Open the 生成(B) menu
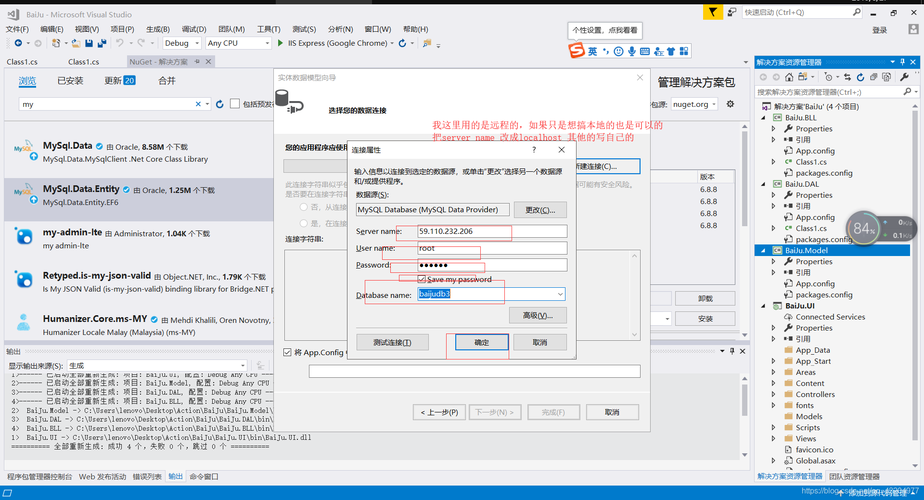 (x=158, y=29)
